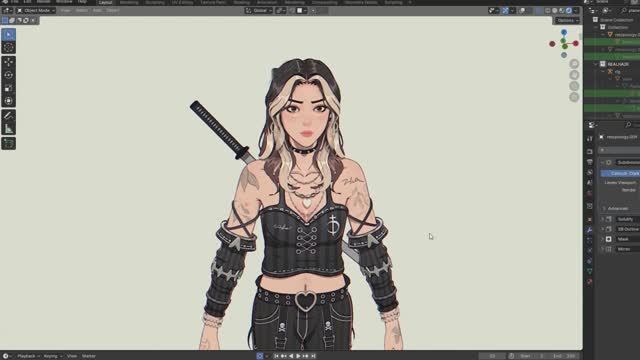Switch perspective/orthographic view gizmo

click(x=574, y=97)
